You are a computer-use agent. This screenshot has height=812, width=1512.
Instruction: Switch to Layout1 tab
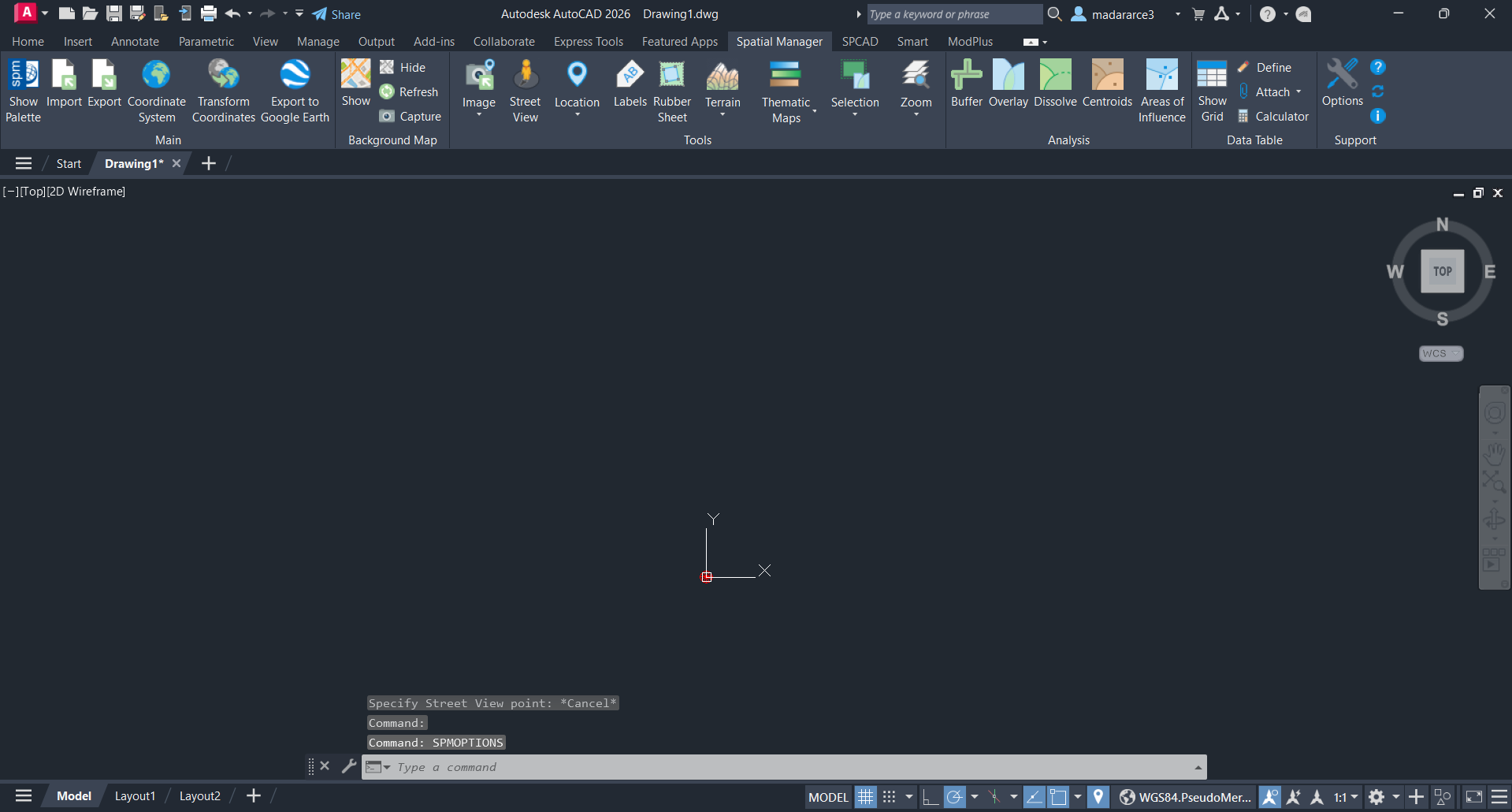point(135,796)
